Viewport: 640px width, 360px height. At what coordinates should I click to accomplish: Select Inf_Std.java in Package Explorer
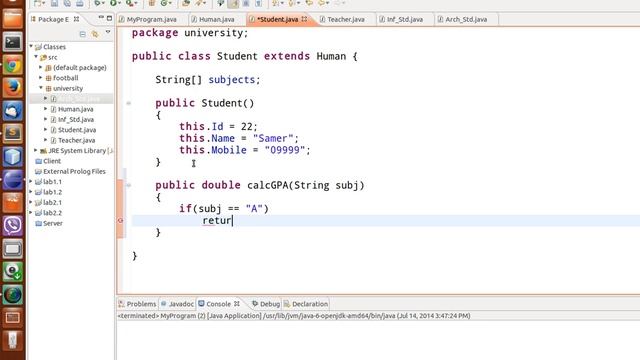point(76,120)
